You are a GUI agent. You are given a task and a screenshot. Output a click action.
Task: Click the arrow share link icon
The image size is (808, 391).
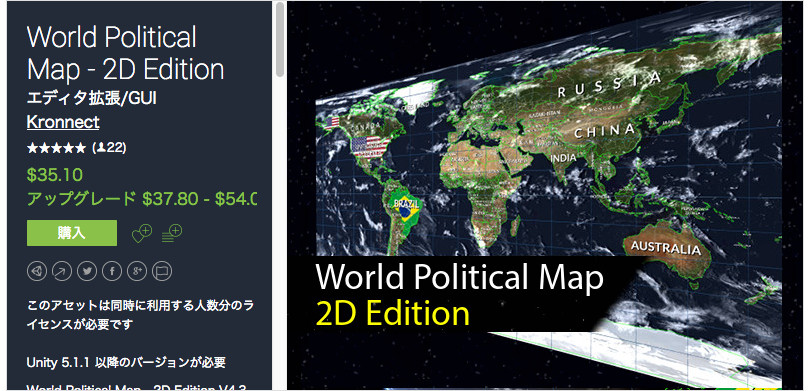coord(62,270)
